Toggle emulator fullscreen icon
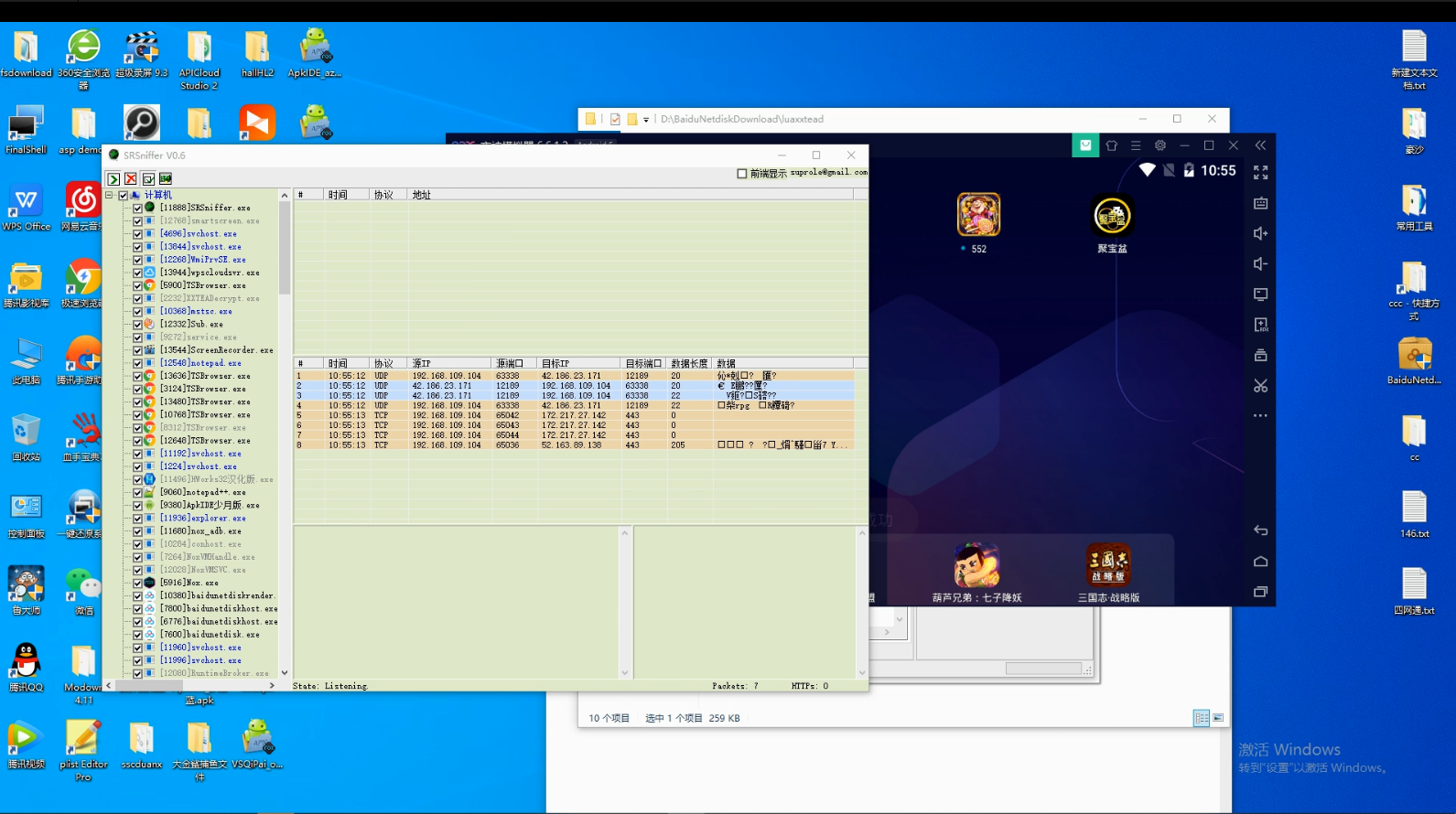Image resolution: width=1456 pixels, height=814 pixels. (1260, 172)
